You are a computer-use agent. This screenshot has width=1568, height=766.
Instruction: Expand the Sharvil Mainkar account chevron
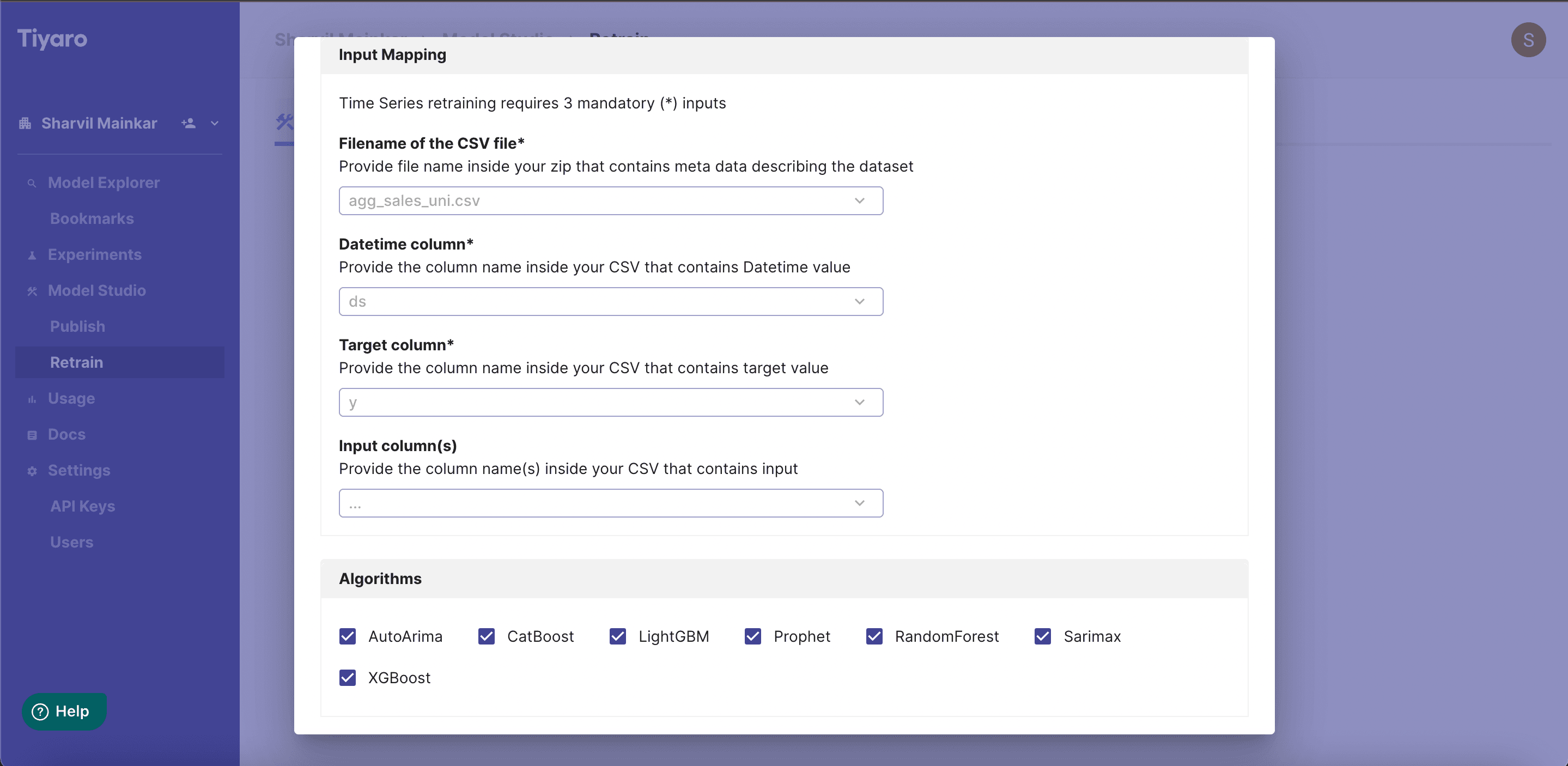pyautogui.click(x=214, y=124)
